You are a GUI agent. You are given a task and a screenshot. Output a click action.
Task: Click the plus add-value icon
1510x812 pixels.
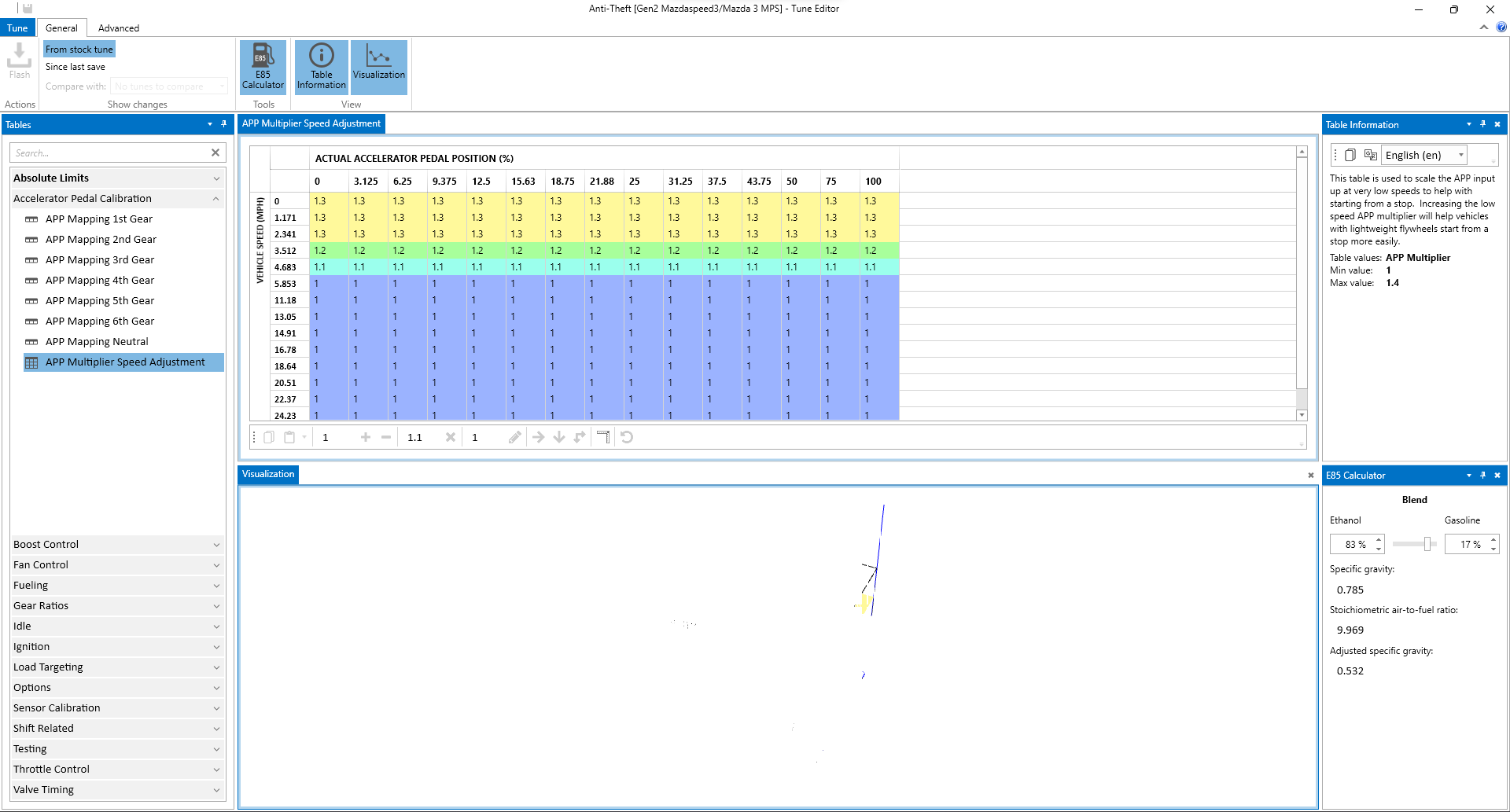(366, 437)
